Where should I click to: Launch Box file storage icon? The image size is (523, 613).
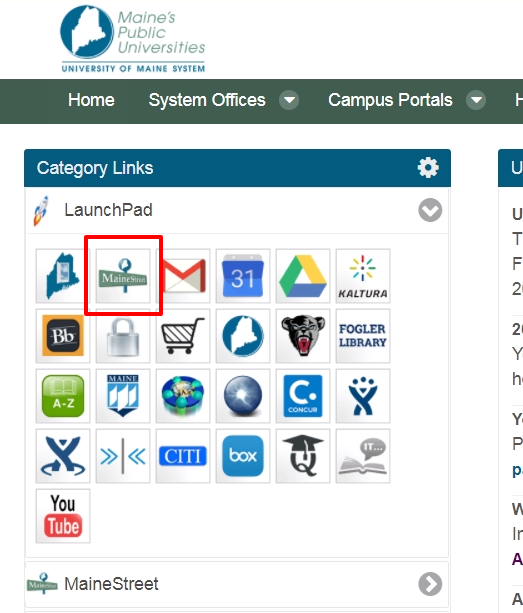[x=243, y=456]
